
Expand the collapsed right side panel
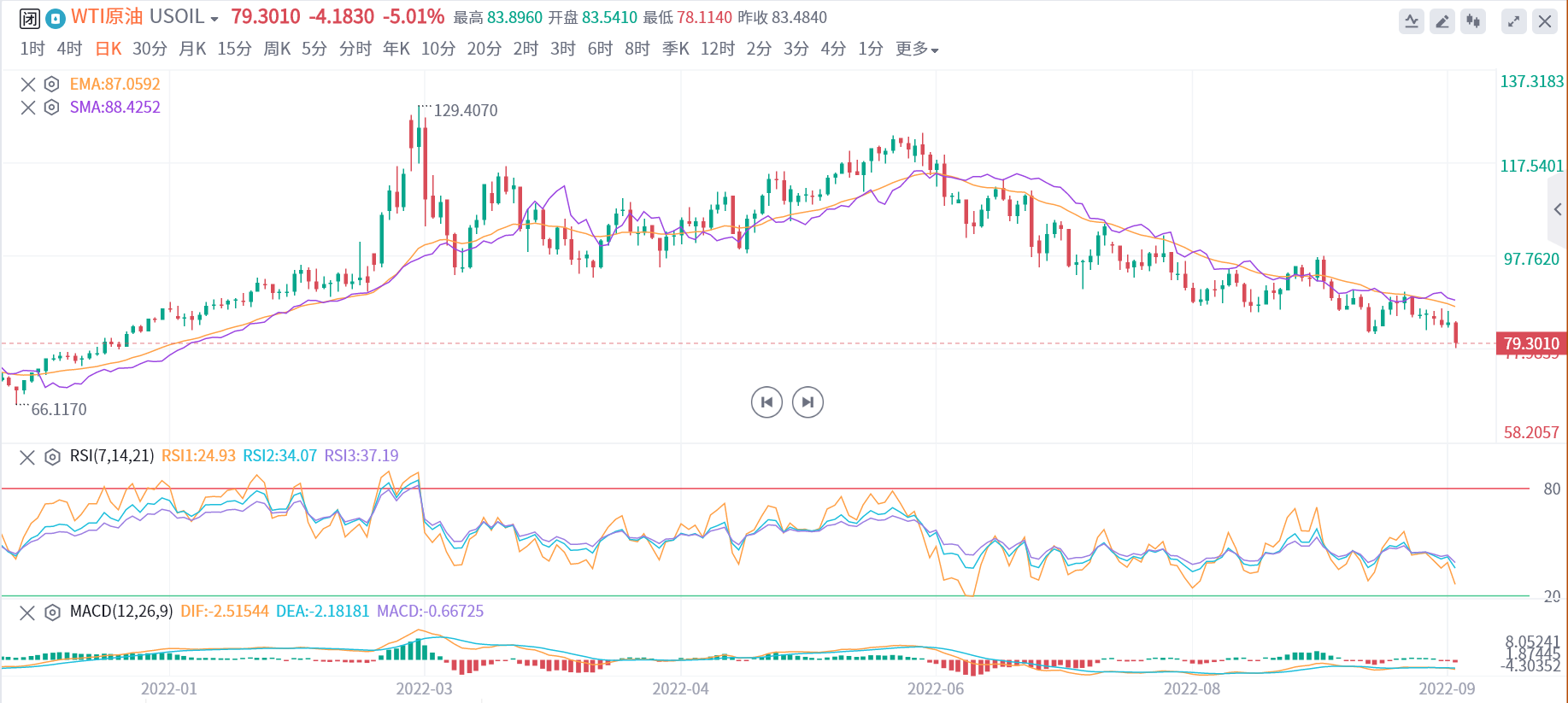pyautogui.click(x=1558, y=209)
